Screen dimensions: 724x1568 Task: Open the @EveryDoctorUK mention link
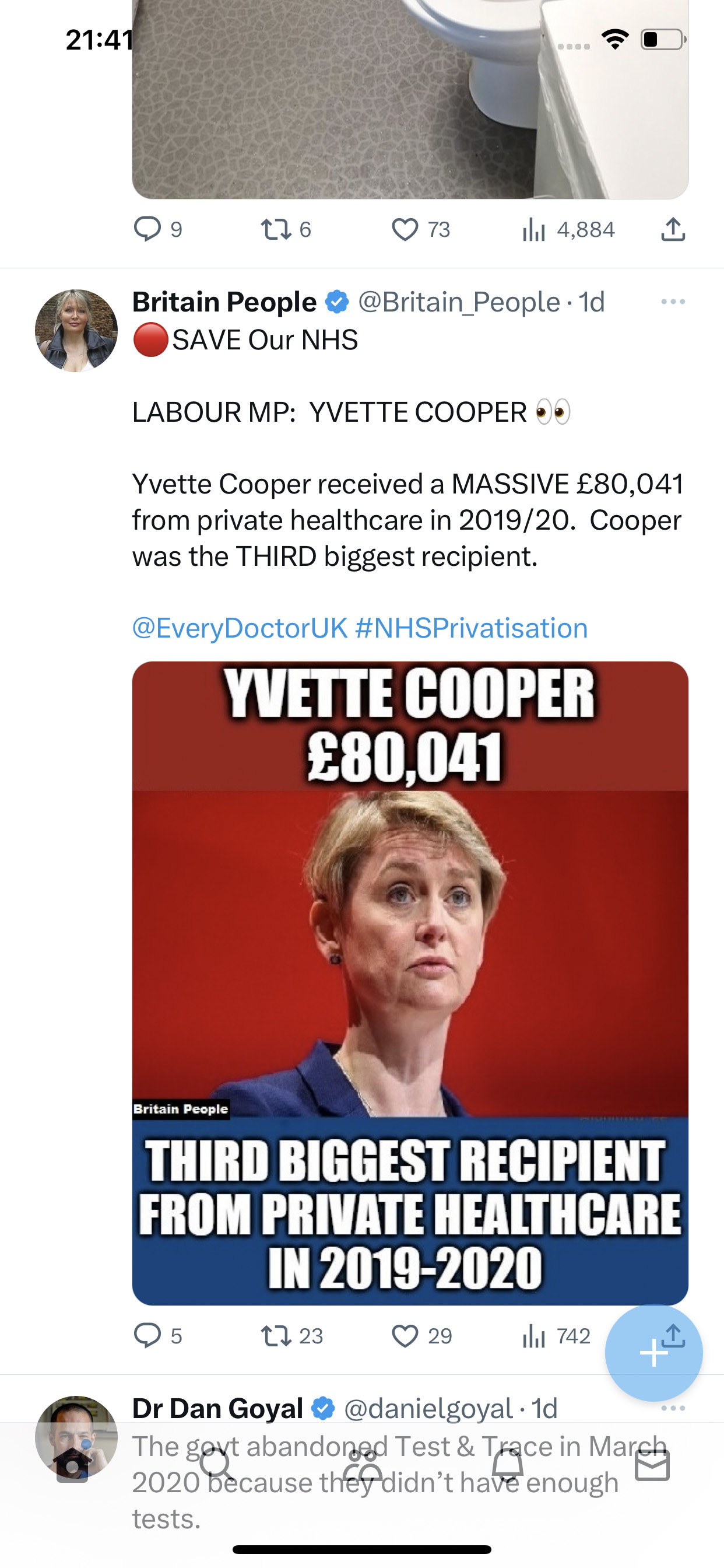(240, 628)
